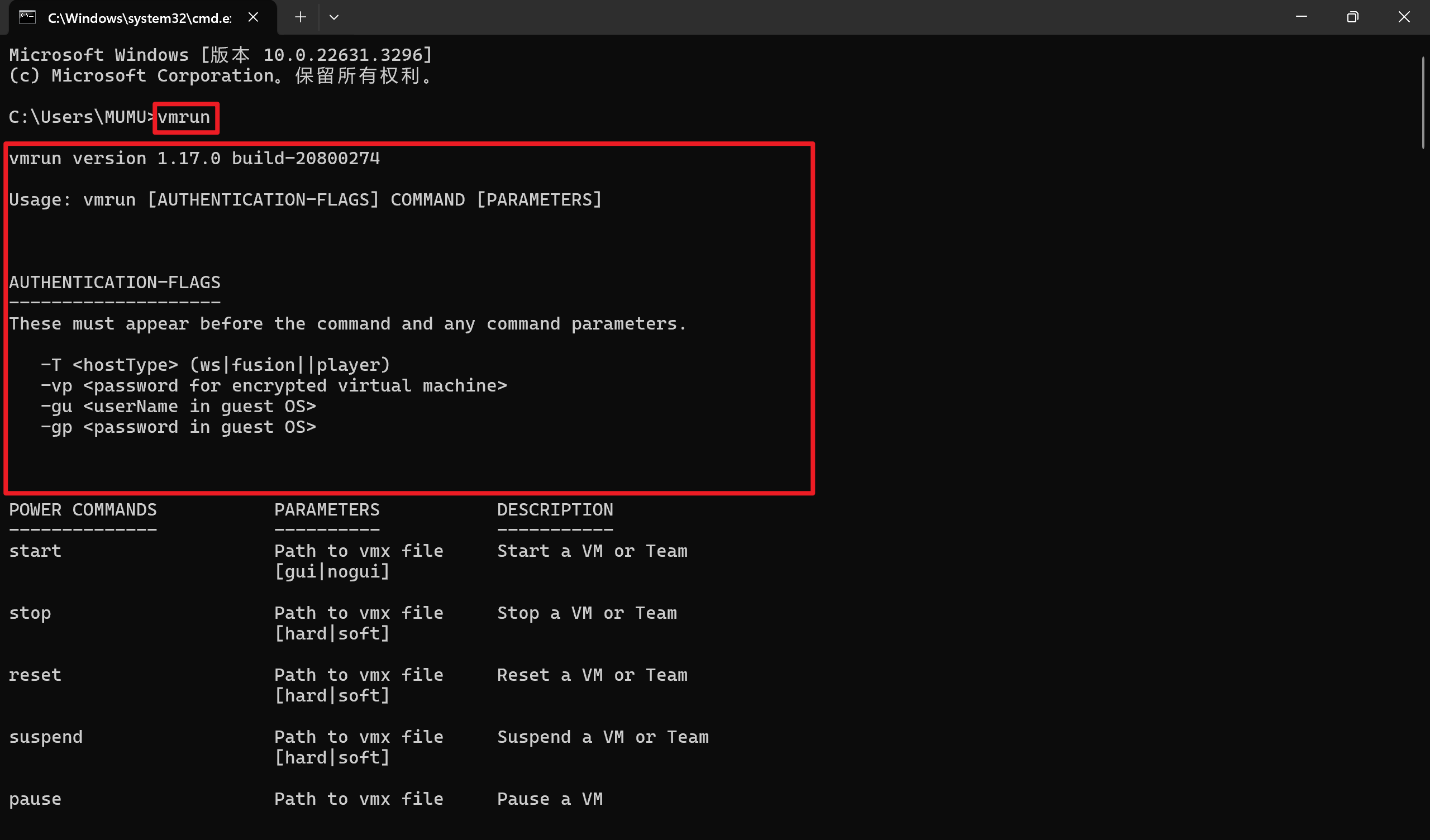Select the C:\Windows\system32\cmd.exe tab
This screenshot has height=840, width=1430.
[x=139, y=18]
